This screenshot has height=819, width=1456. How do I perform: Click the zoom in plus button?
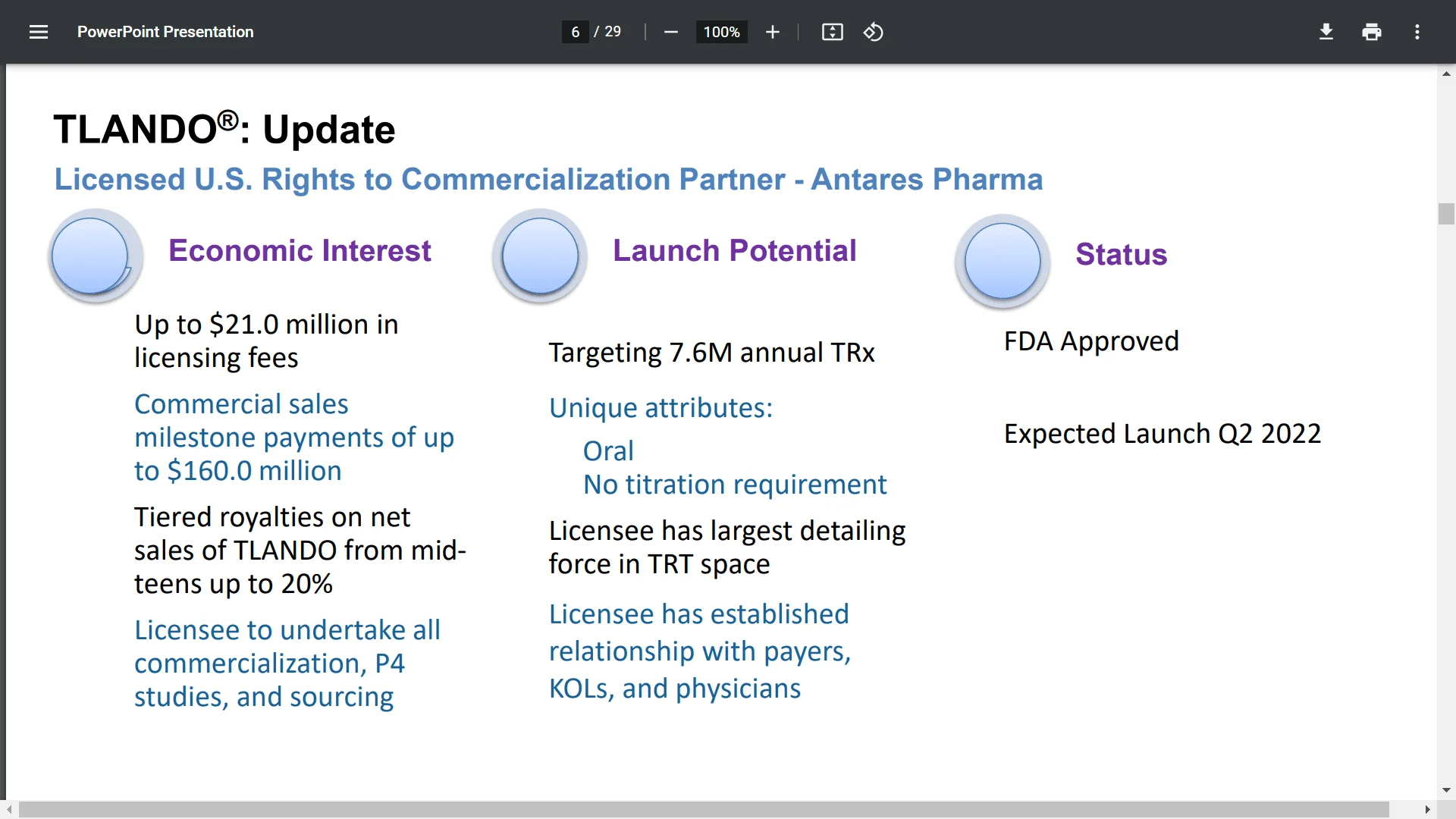(773, 32)
